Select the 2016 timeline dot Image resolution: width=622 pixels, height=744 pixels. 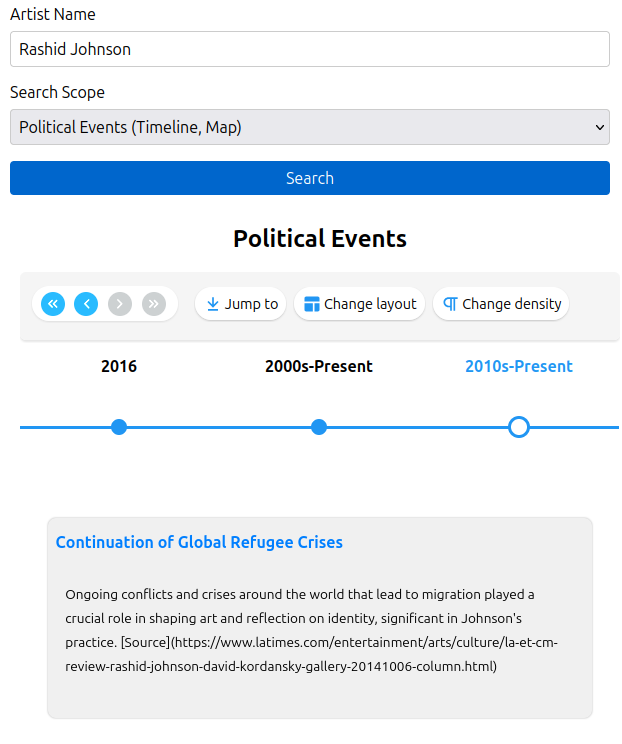pyautogui.click(x=119, y=427)
